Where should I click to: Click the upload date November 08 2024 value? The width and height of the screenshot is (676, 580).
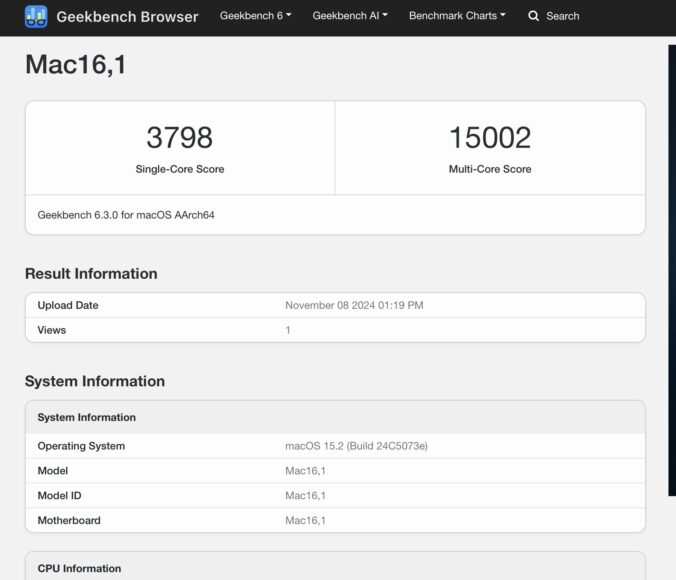[354, 305]
